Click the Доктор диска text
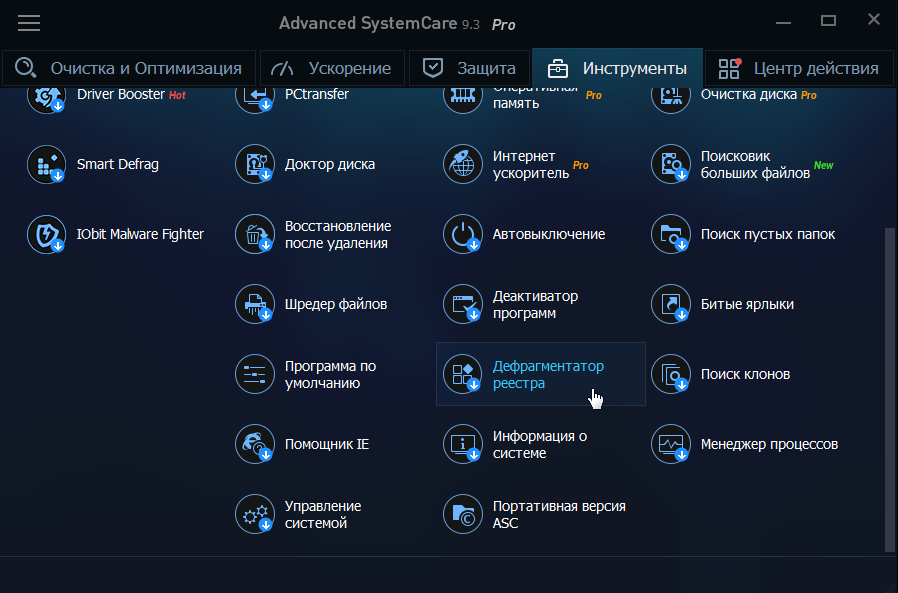Image resolution: width=898 pixels, height=593 pixels. (330, 164)
